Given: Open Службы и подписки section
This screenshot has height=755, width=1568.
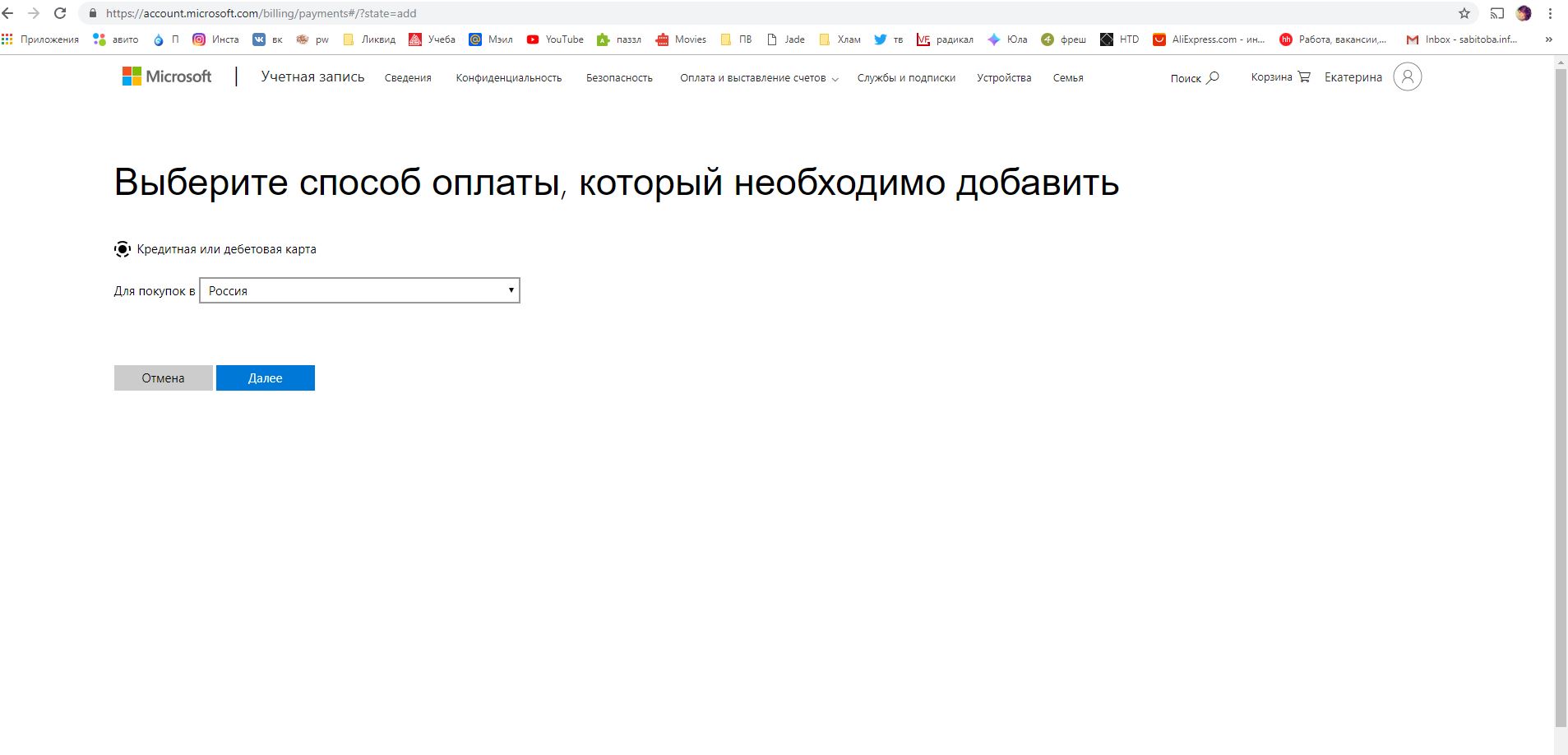Looking at the screenshot, I should click(x=906, y=78).
